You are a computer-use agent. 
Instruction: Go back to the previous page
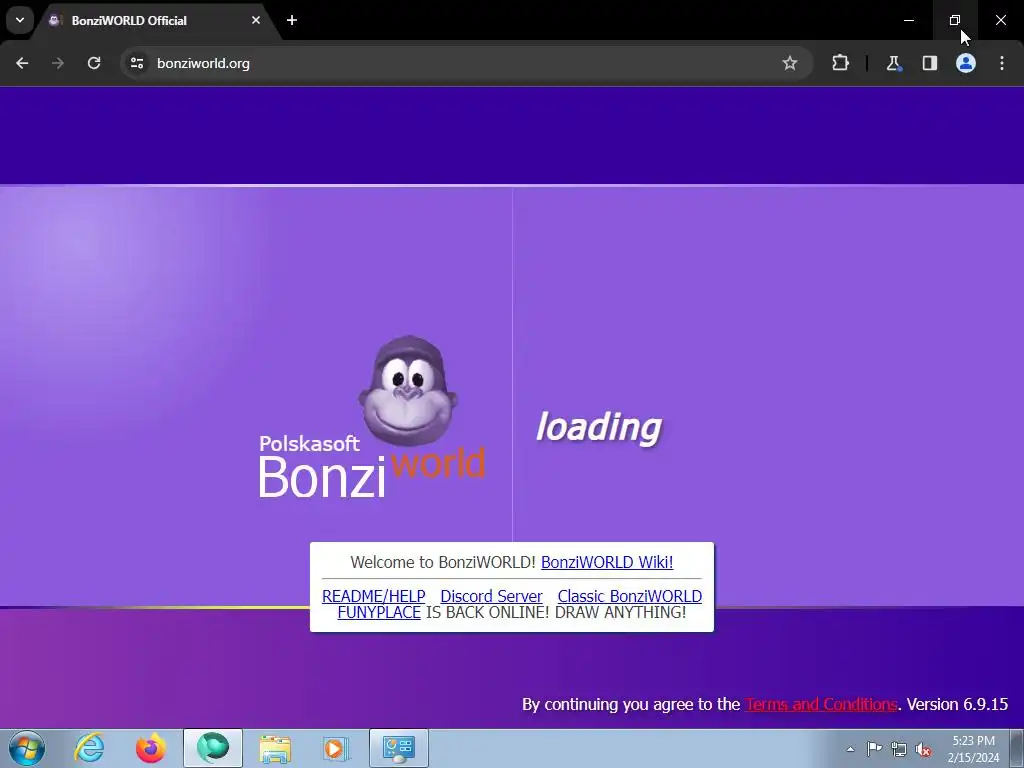pyautogui.click(x=22, y=63)
